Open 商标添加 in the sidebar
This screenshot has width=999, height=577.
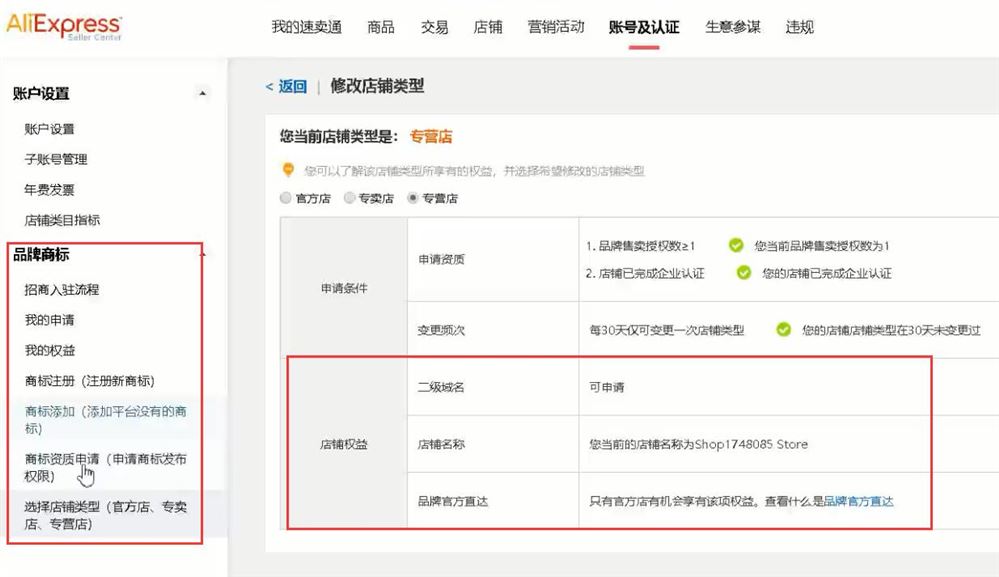(x=105, y=420)
